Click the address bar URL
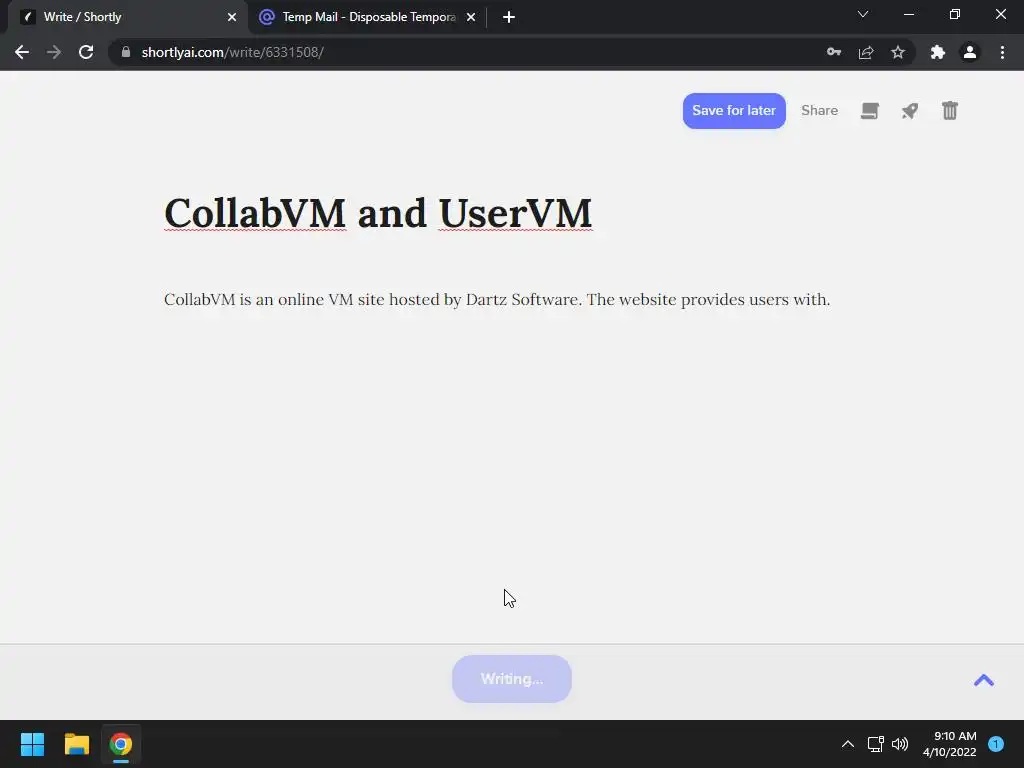The image size is (1024, 768). point(232,52)
